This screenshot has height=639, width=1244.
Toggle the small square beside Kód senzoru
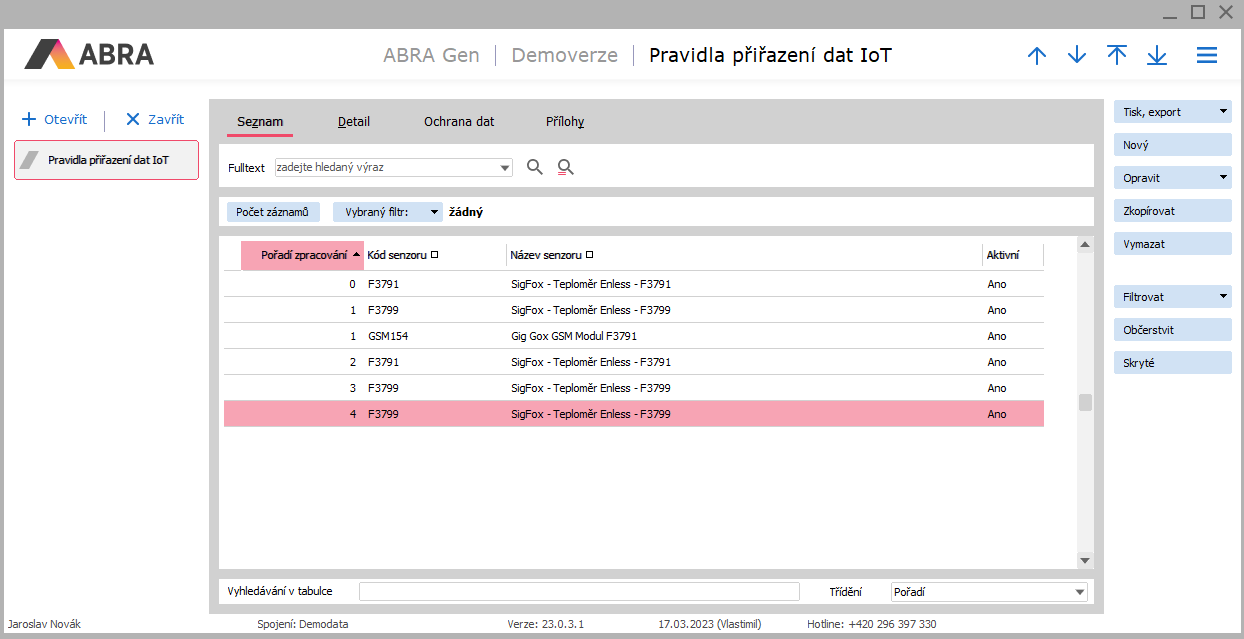[434, 255]
